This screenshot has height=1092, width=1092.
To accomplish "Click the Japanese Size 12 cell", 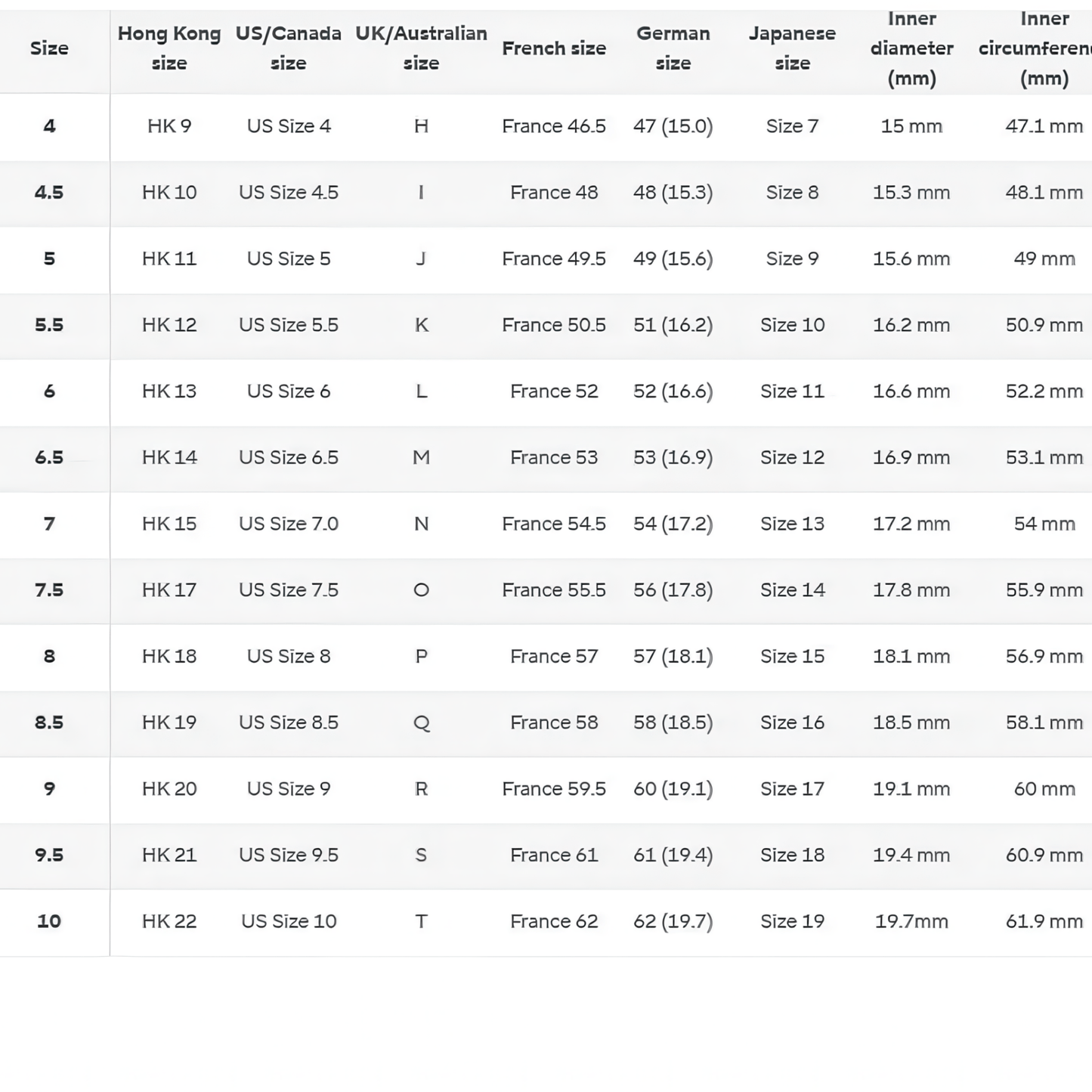I will coord(792,458).
